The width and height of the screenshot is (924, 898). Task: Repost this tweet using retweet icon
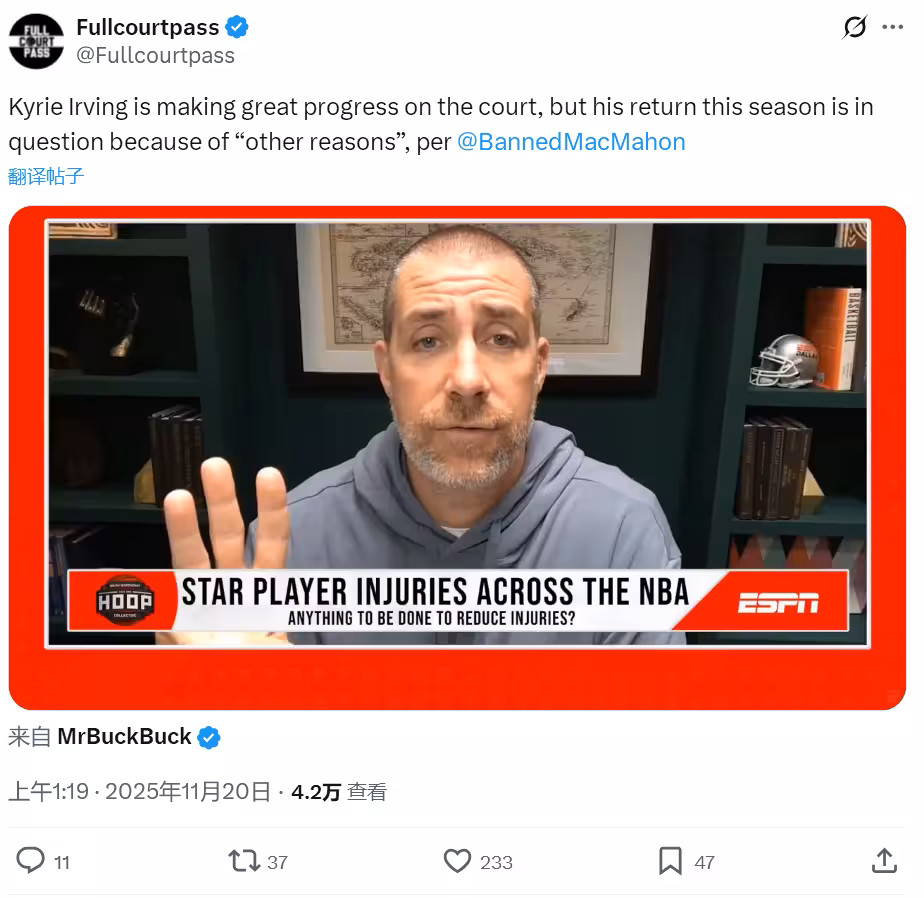[x=244, y=861]
